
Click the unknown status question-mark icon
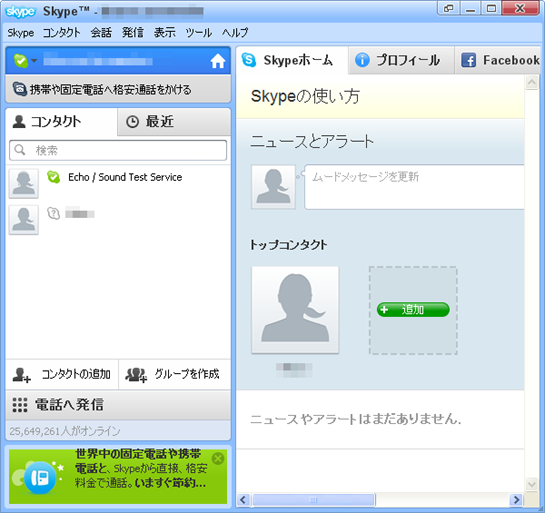click(x=54, y=213)
